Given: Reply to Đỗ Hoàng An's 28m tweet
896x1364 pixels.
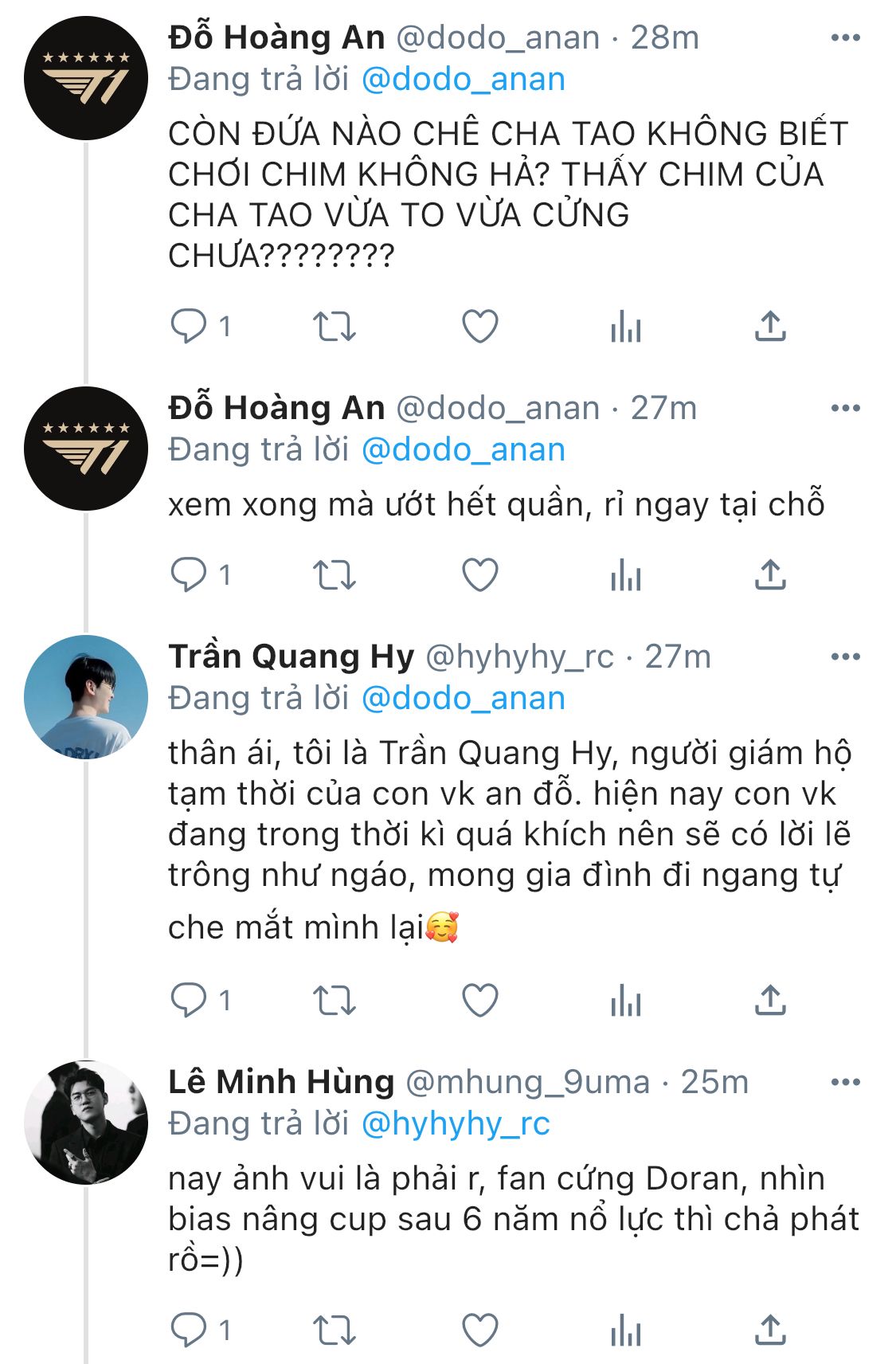Looking at the screenshot, I should pyautogui.click(x=189, y=327).
